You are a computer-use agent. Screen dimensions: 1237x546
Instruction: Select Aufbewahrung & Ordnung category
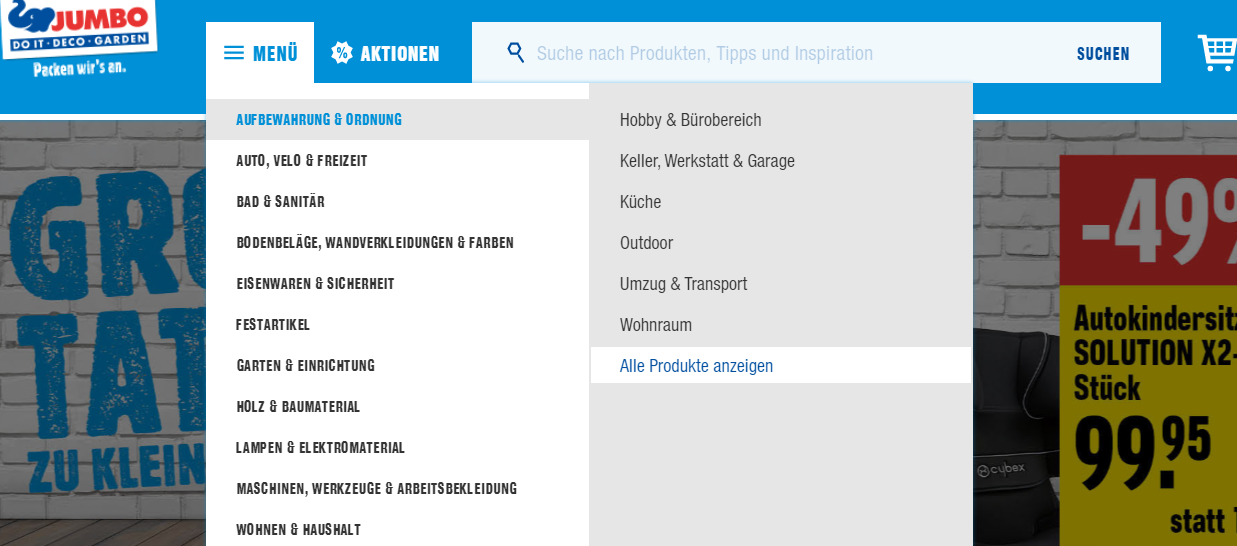tap(319, 120)
